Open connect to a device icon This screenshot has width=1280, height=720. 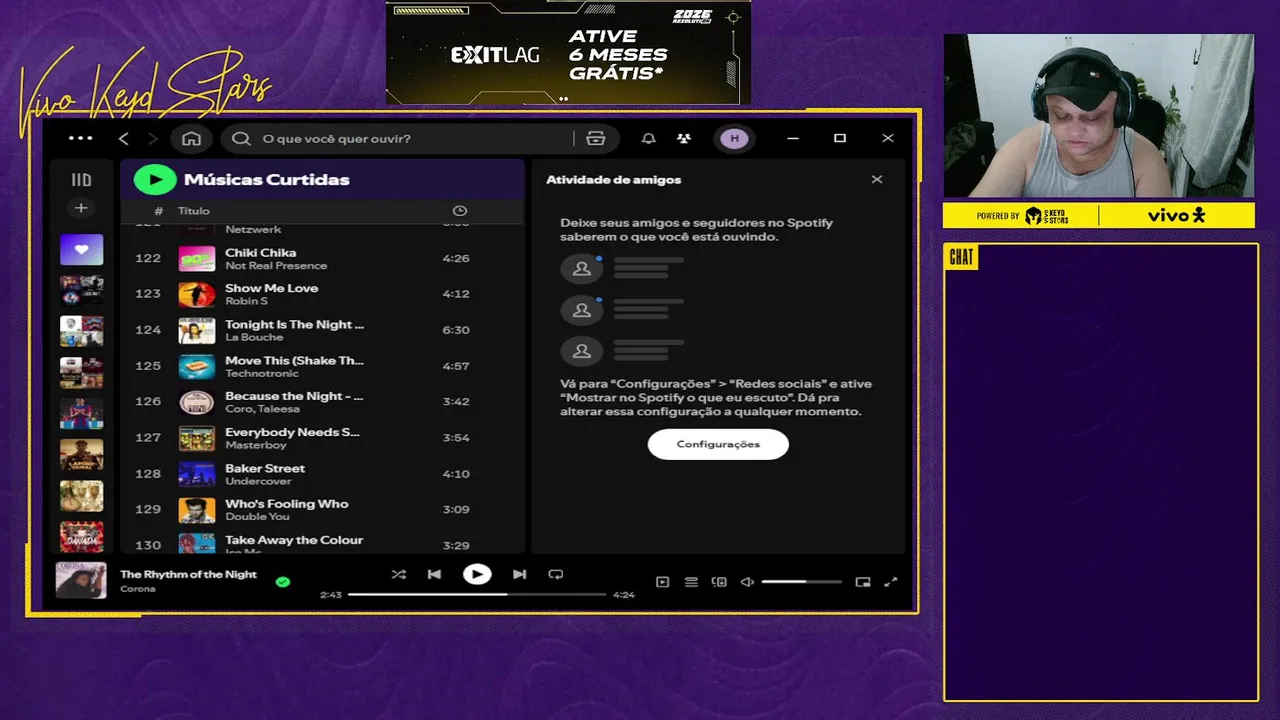pyautogui.click(x=719, y=582)
